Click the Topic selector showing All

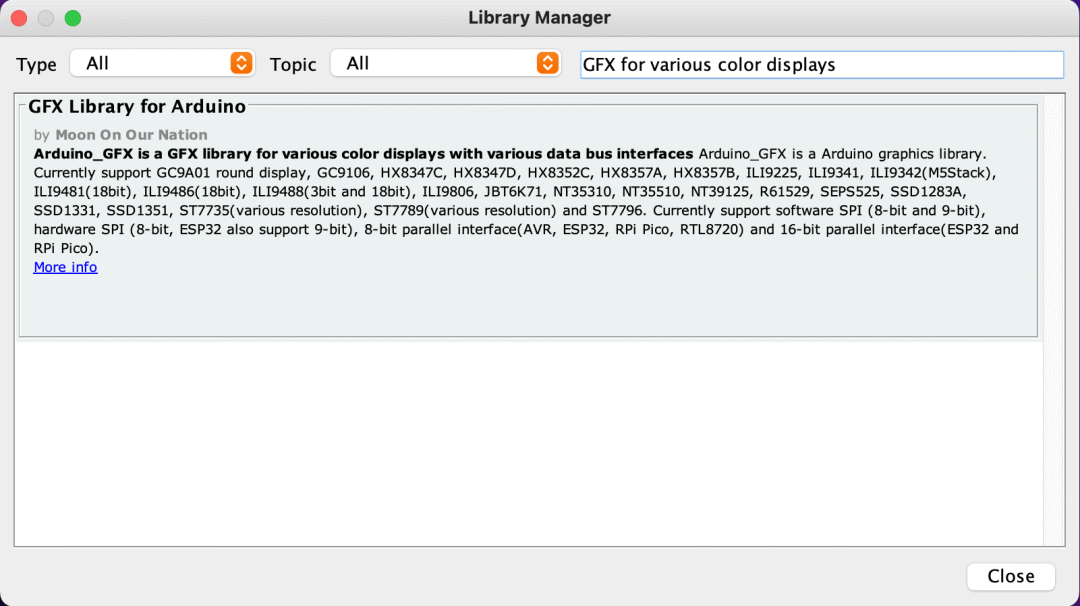click(x=446, y=63)
